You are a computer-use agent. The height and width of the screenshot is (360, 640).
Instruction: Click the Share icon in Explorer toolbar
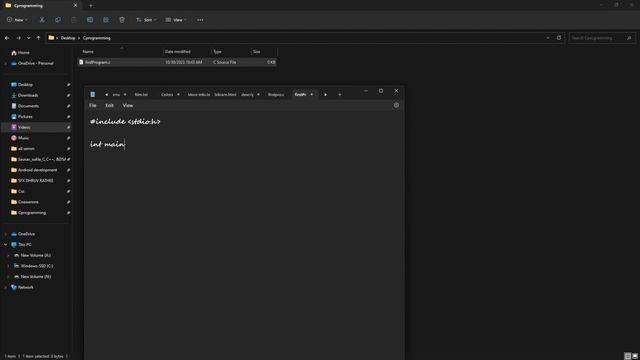[x=106, y=20]
